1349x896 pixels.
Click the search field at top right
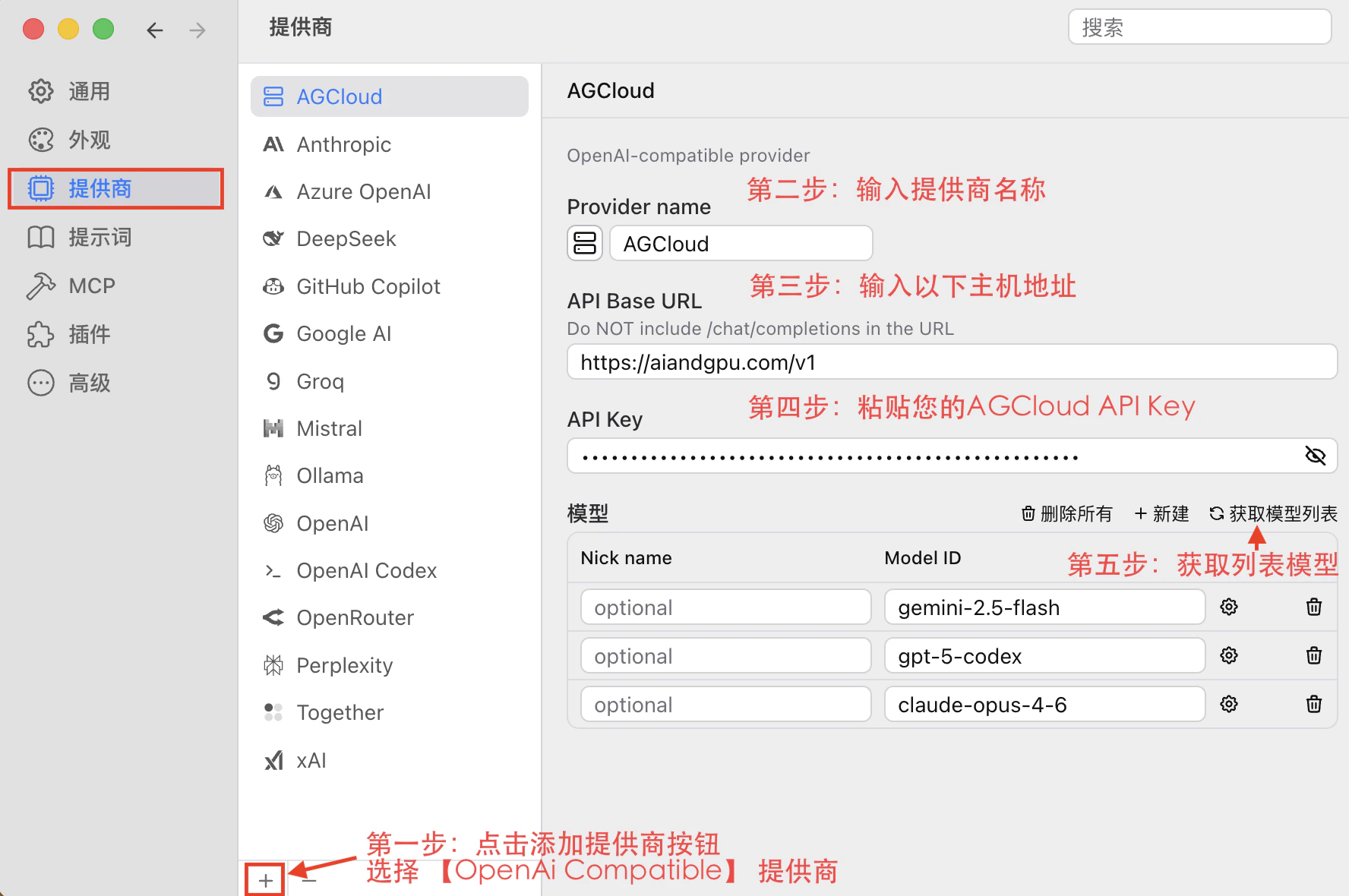tap(1199, 27)
